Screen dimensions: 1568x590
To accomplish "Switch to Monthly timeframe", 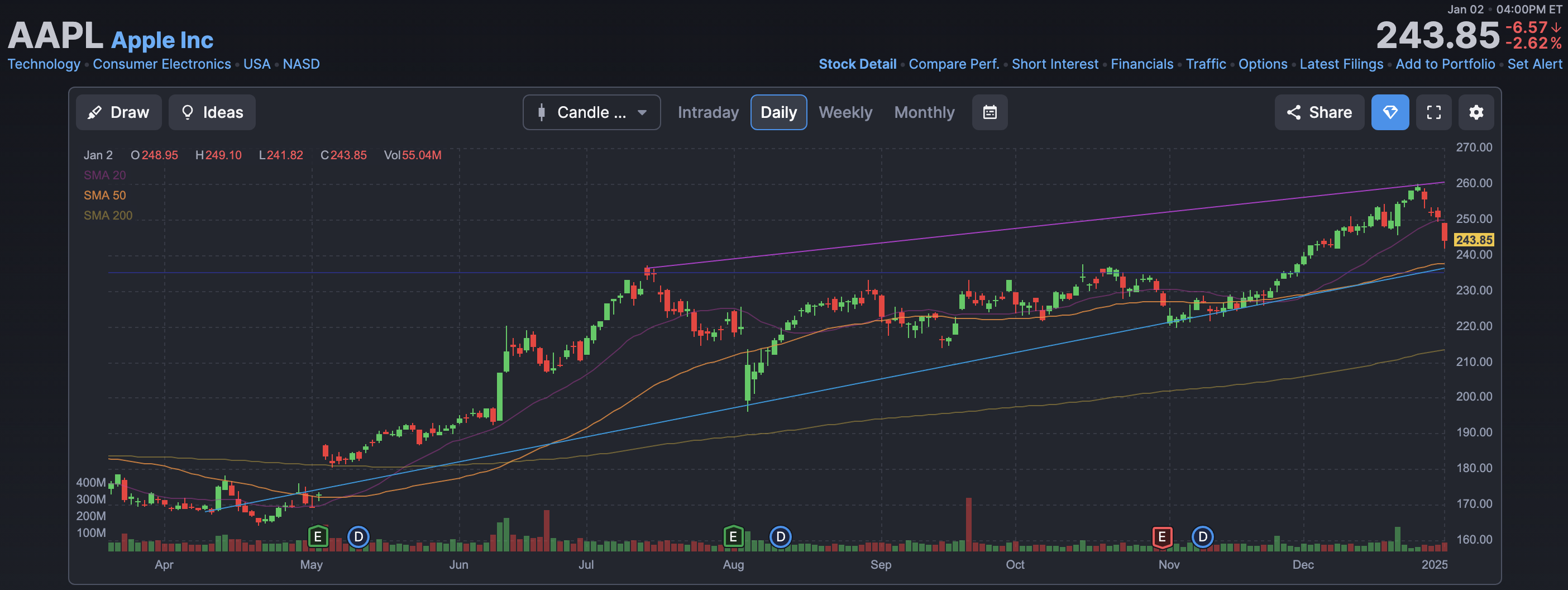I will [x=924, y=112].
